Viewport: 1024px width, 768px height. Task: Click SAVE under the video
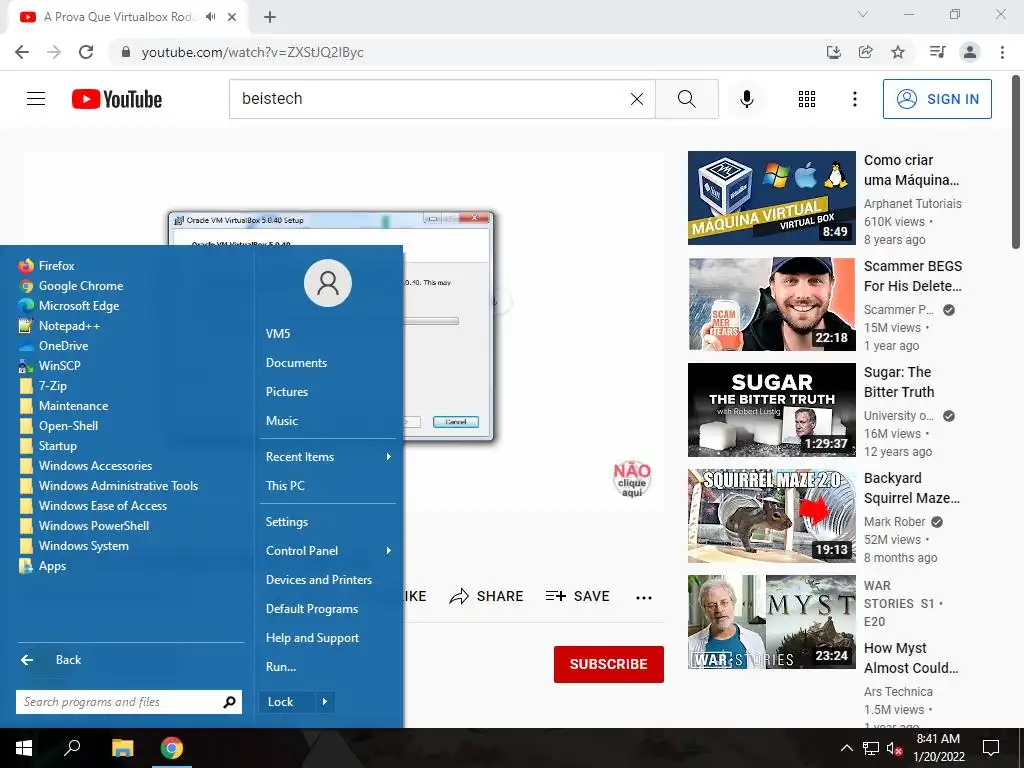(578, 596)
